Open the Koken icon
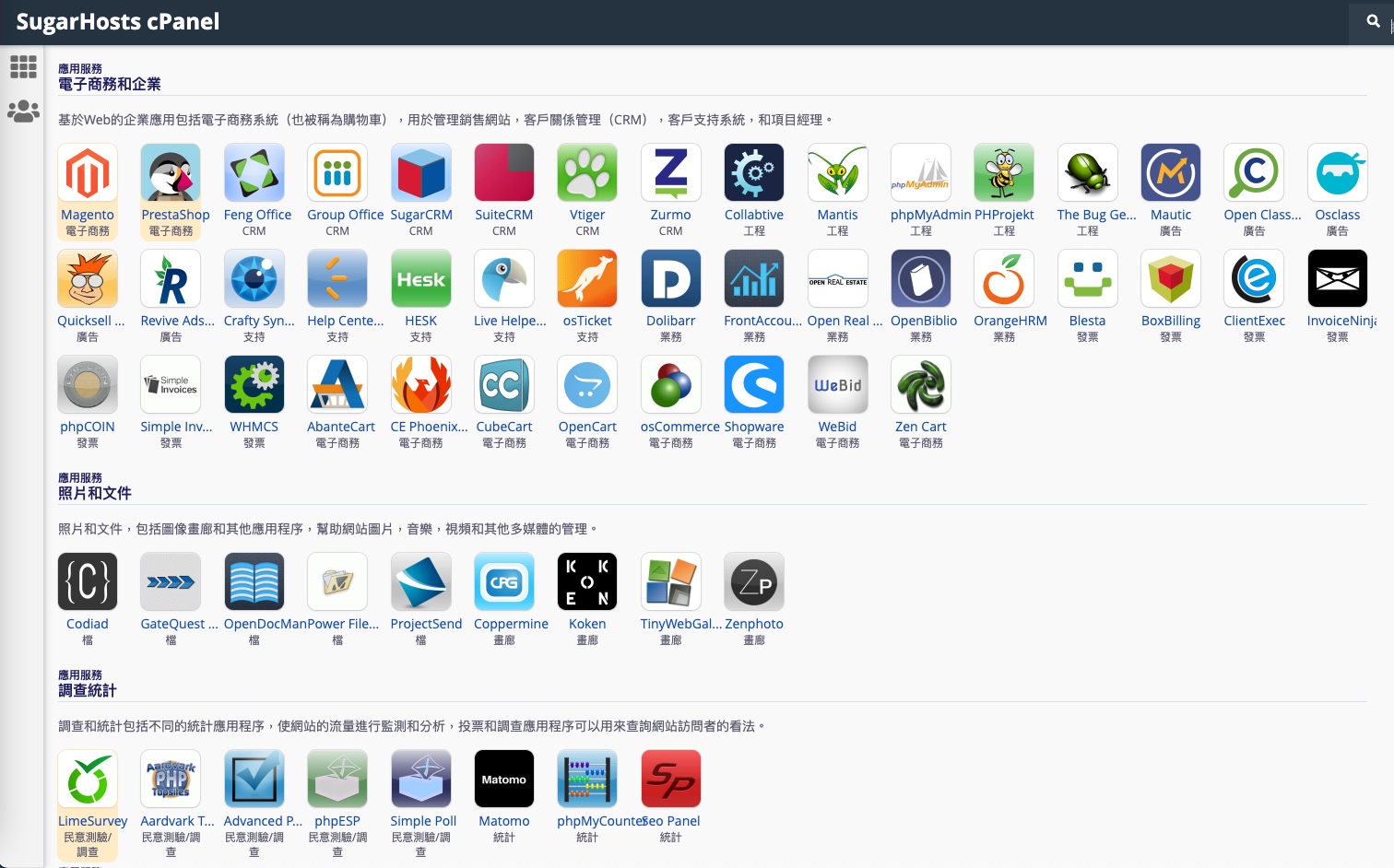This screenshot has width=1394, height=868. 587,581
